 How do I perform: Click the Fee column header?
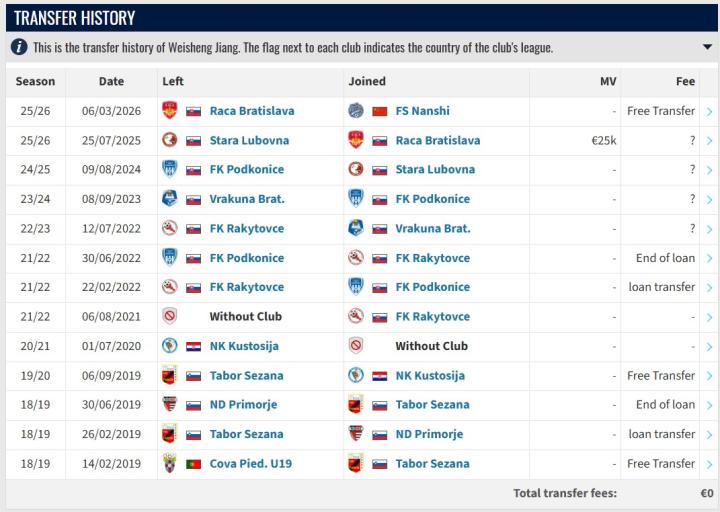point(685,81)
